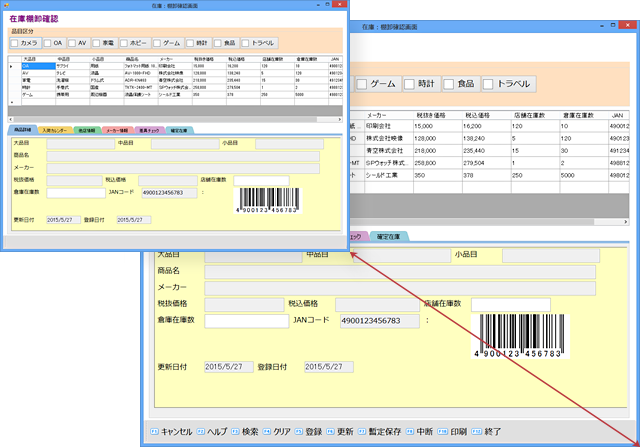The width and height of the screenshot is (640, 447).
Task: Click F12 終了 in the bottom function bar
Action: pyautogui.click(x=486, y=431)
